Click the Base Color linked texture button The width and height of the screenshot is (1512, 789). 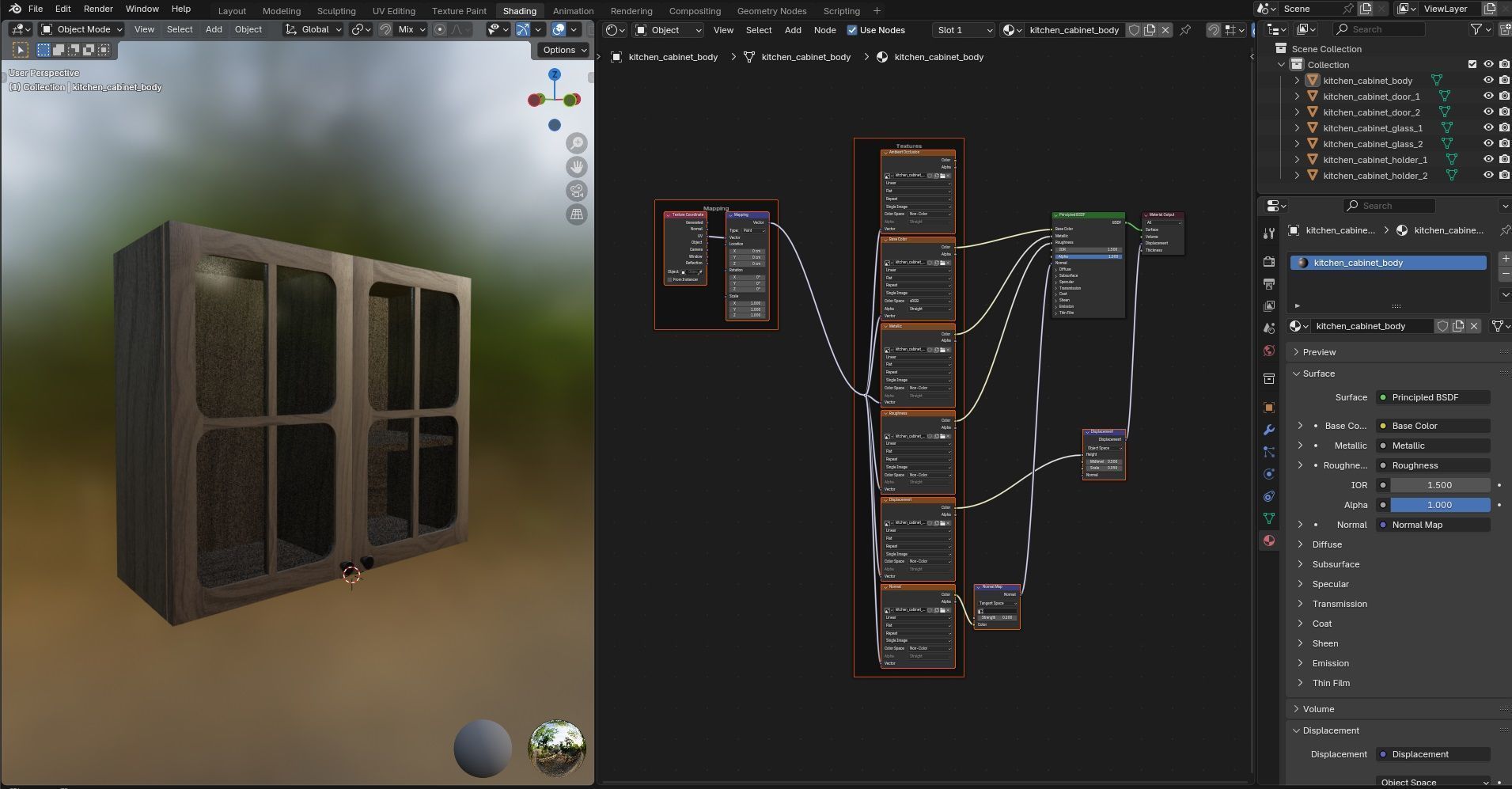click(1433, 426)
